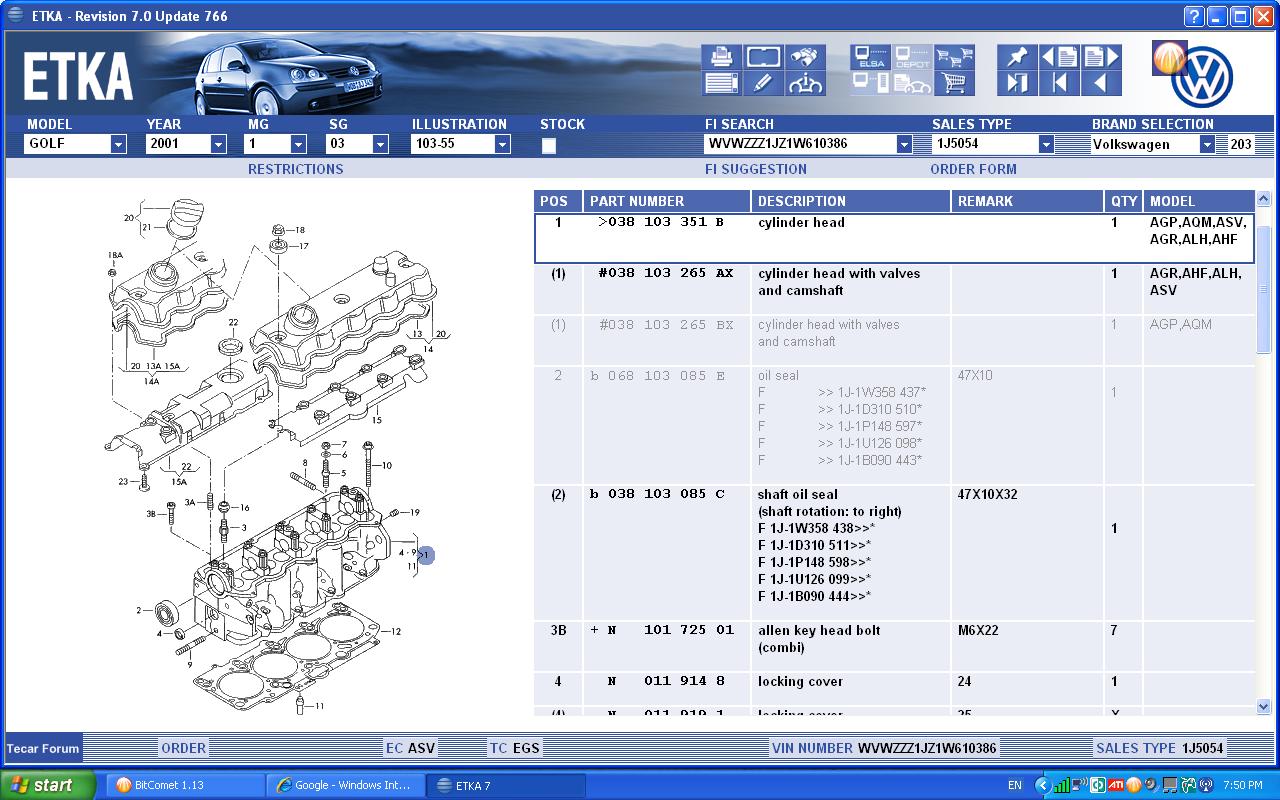Click the EN language indicator in tray
Image resolution: width=1280 pixels, height=800 pixels.
click(1015, 785)
